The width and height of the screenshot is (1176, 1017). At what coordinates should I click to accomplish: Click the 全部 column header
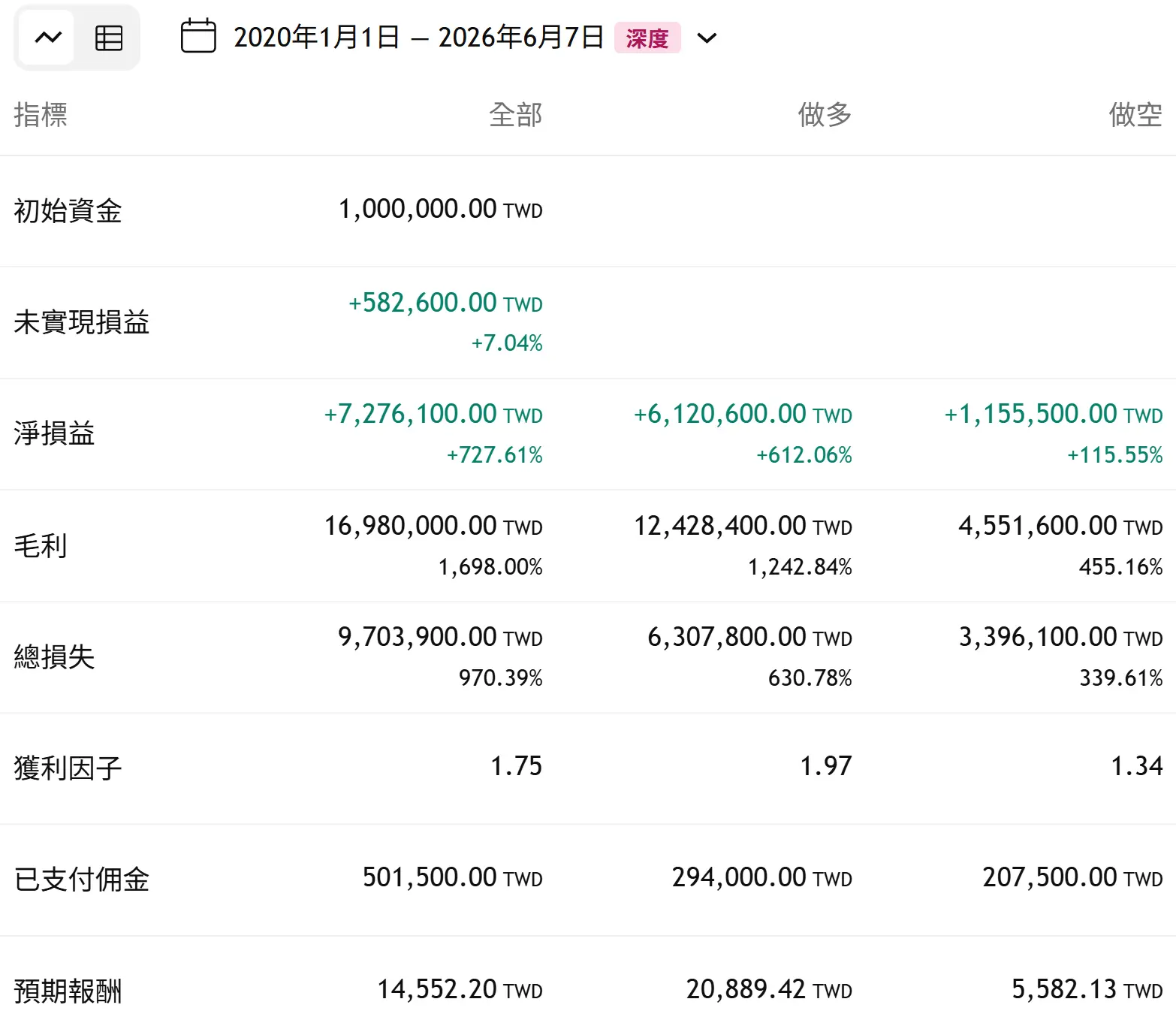516,115
